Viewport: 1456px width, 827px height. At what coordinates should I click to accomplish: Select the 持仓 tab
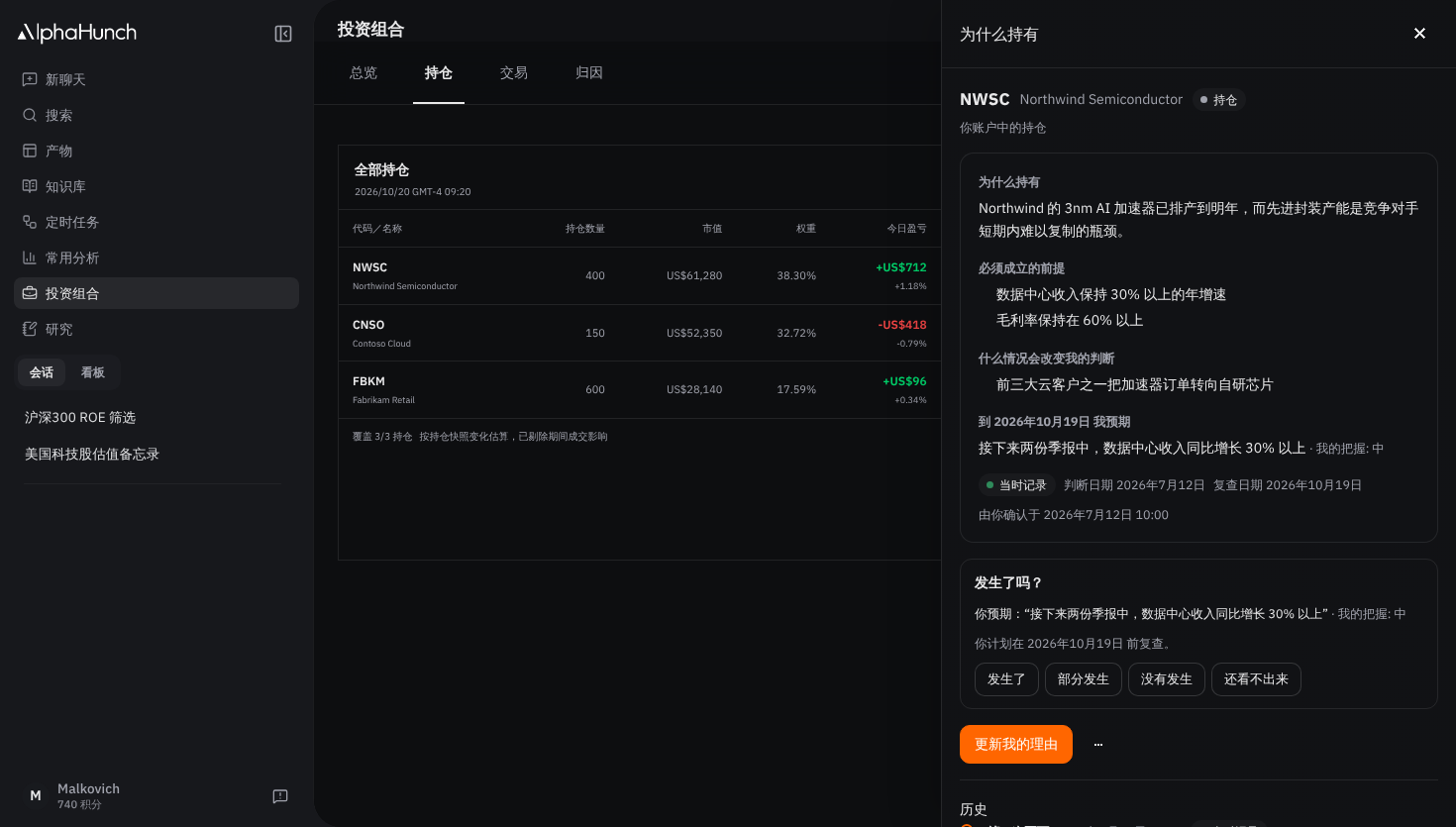439,73
